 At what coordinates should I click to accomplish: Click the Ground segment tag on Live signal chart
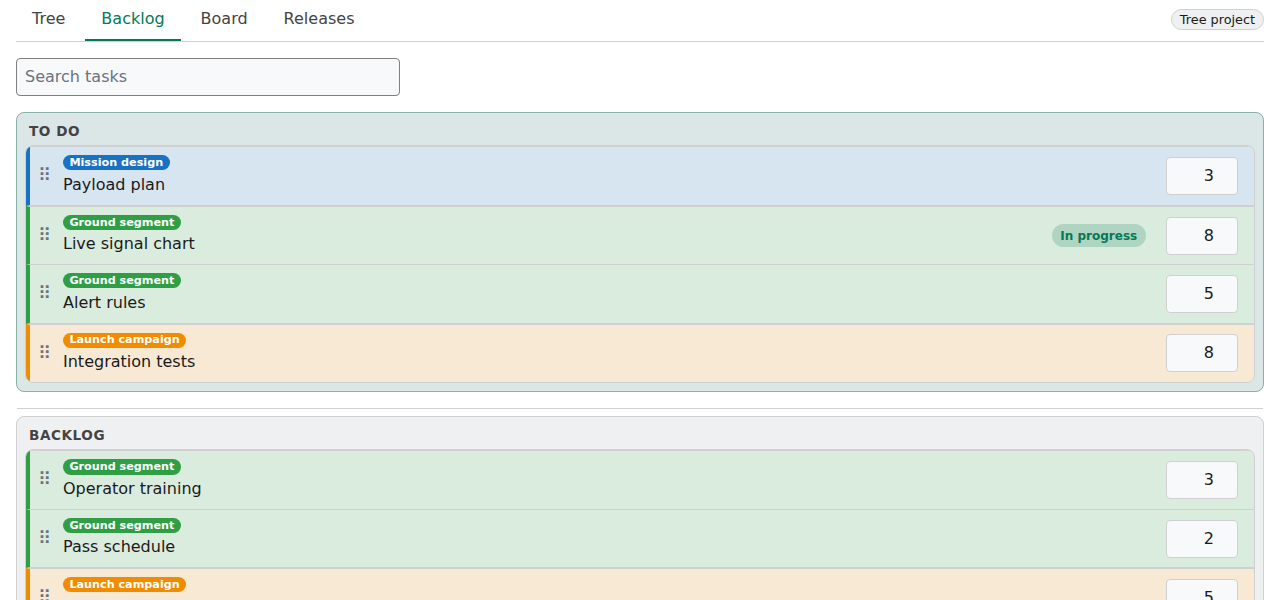(122, 222)
